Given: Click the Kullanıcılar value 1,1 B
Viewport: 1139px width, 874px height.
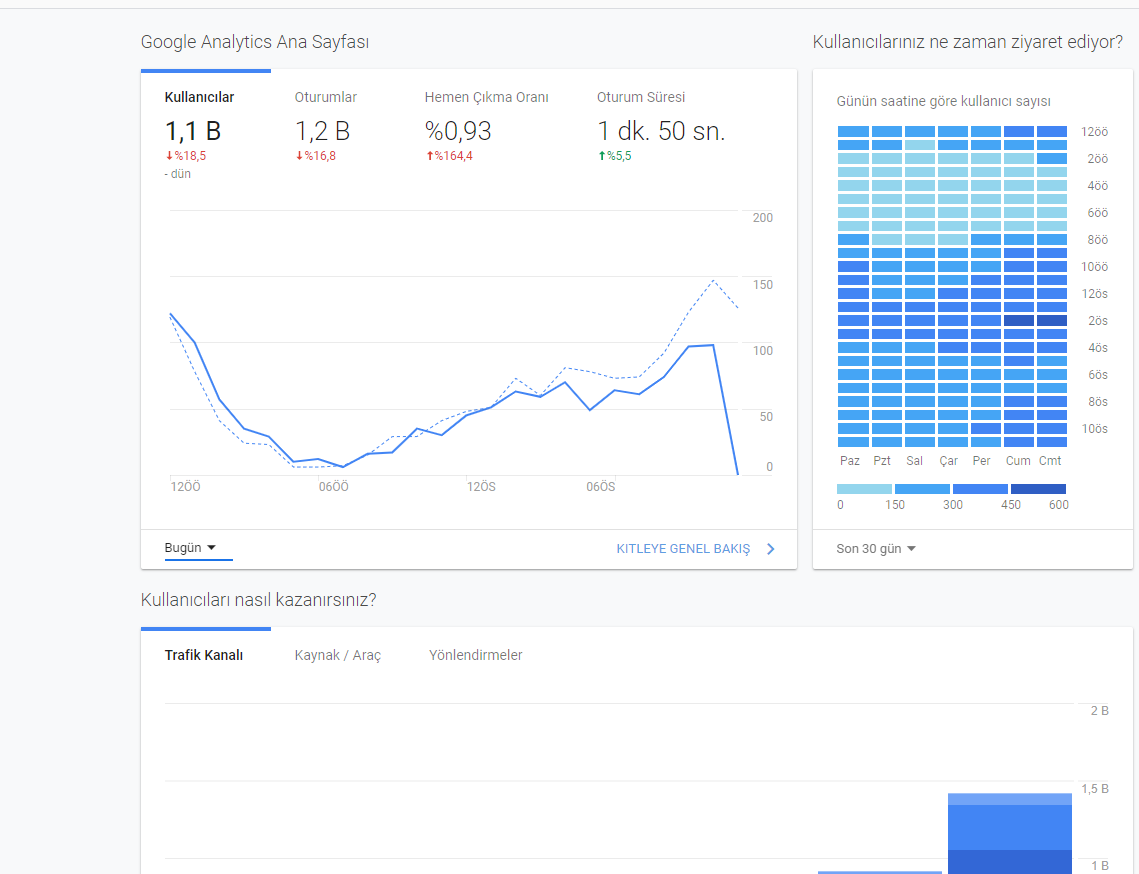Looking at the screenshot, I should pyautogui.click(x=192, y=131).
